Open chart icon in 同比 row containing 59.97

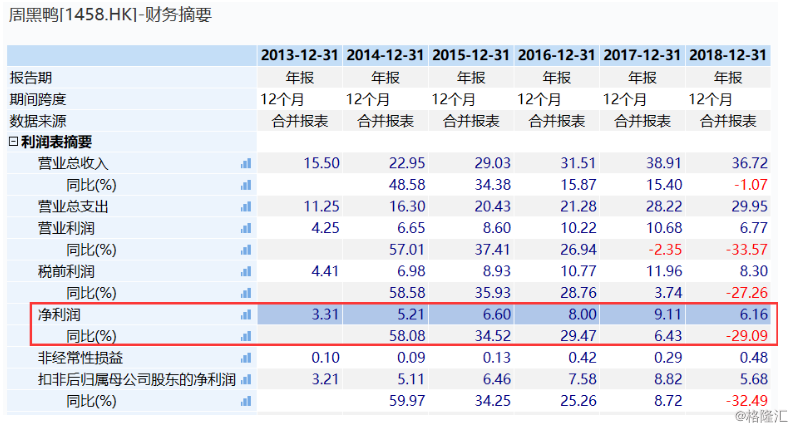pyautogui.click(x=246, y=401)
